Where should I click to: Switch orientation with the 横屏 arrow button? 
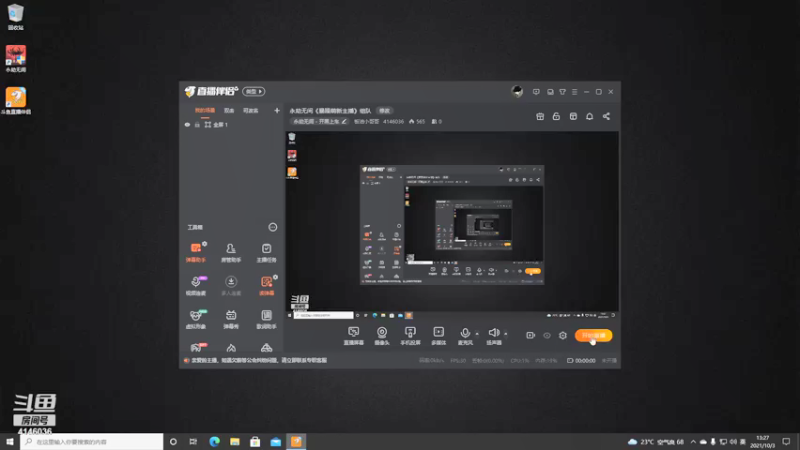254,91
